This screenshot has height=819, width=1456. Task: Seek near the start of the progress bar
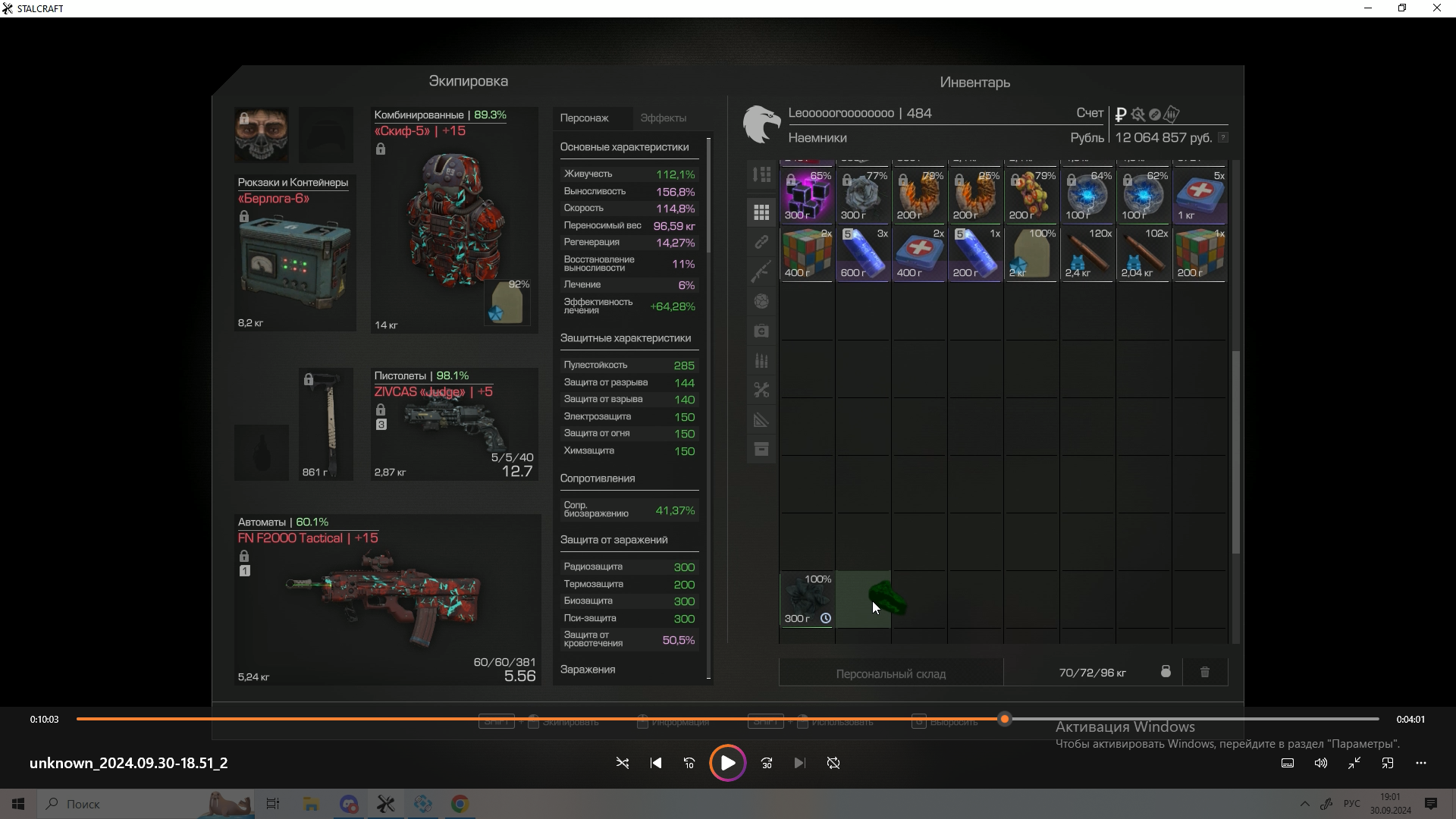tap(83, 719)
